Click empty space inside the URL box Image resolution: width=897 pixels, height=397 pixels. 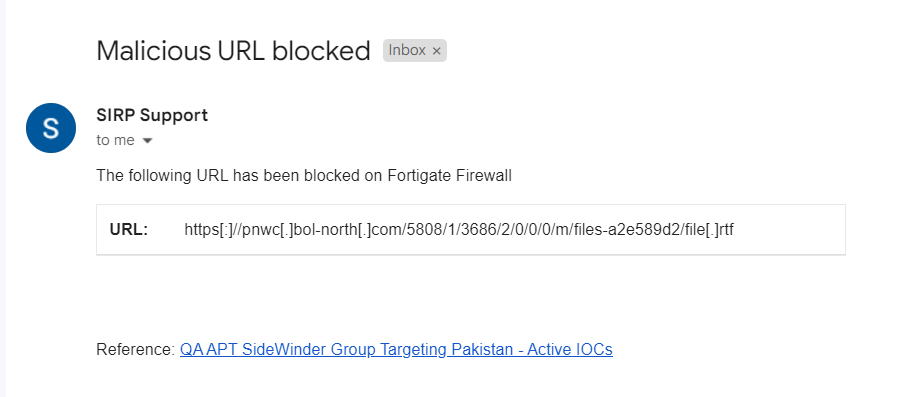click(789, 230)
